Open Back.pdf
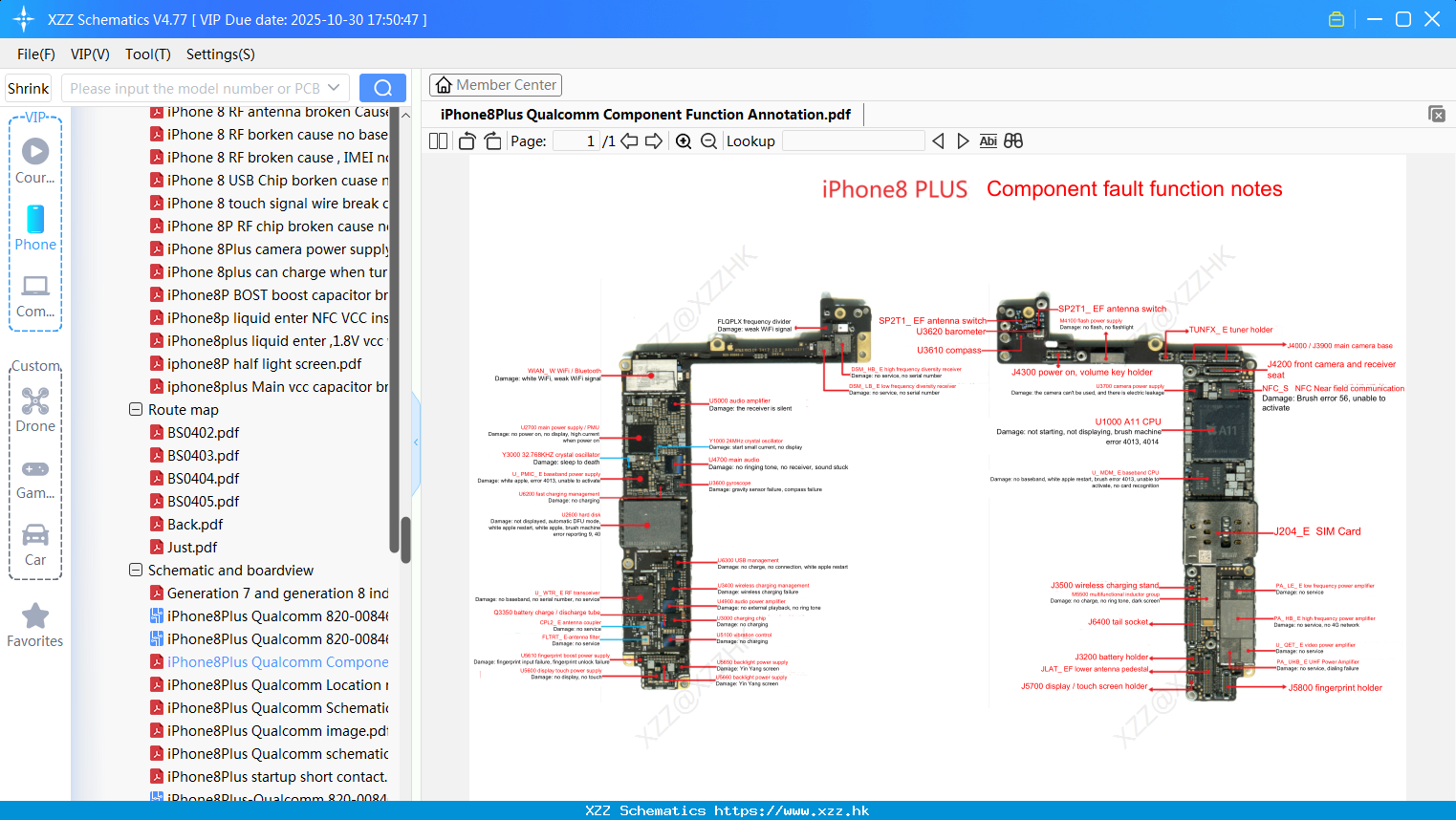 195,525
